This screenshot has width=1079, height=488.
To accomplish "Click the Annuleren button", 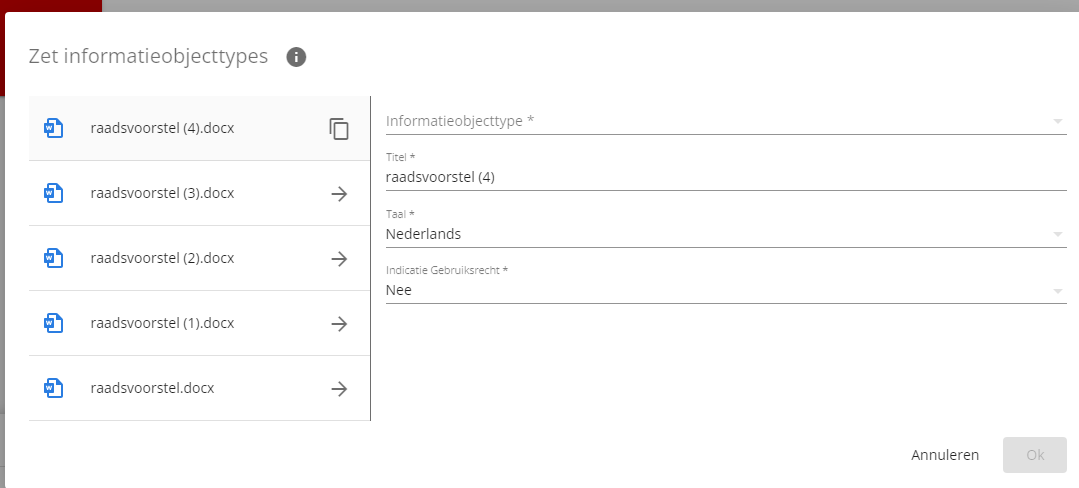I will [945, 455].
